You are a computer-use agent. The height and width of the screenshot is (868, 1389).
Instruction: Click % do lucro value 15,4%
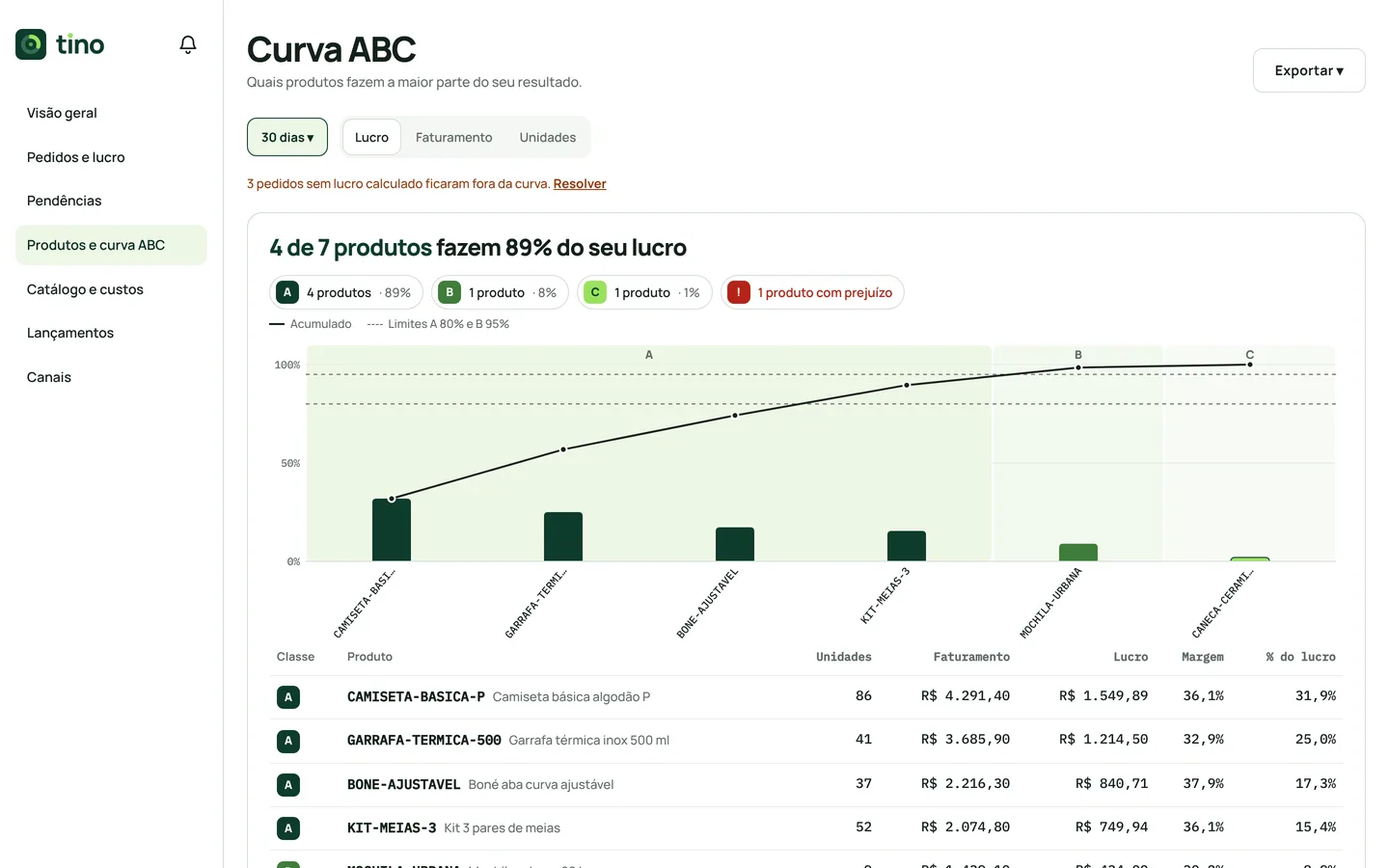click(x=1316, y=827)
